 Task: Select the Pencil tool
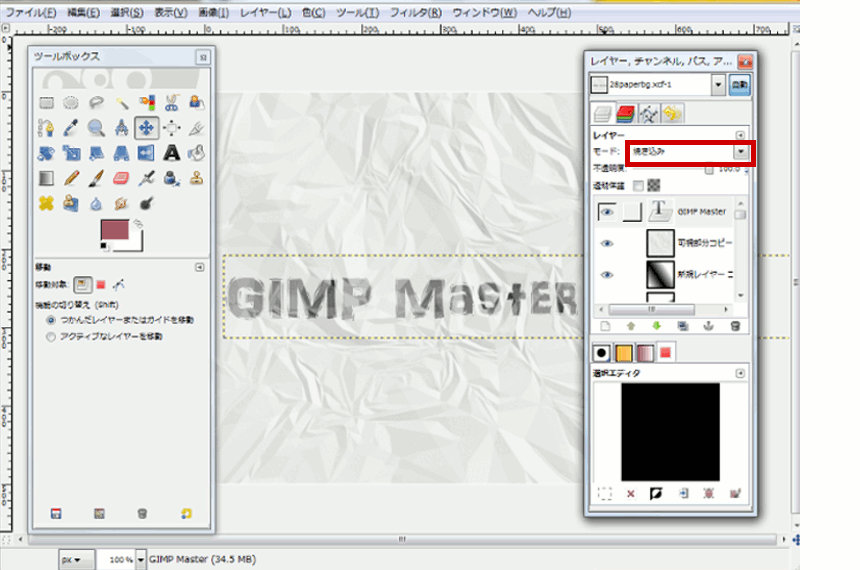[x=71, y=178]
